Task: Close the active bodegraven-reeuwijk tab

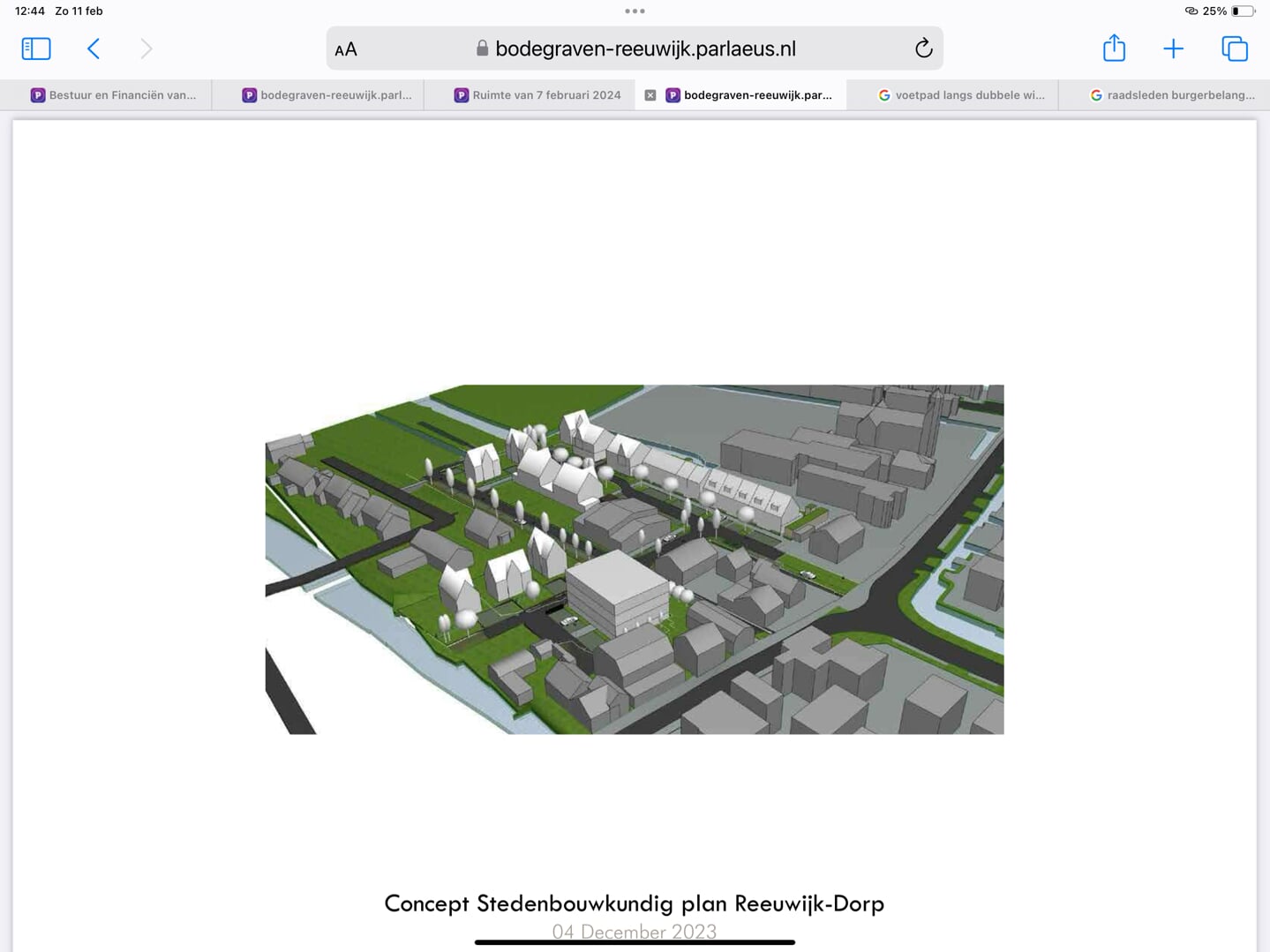Action: point(650,95)
